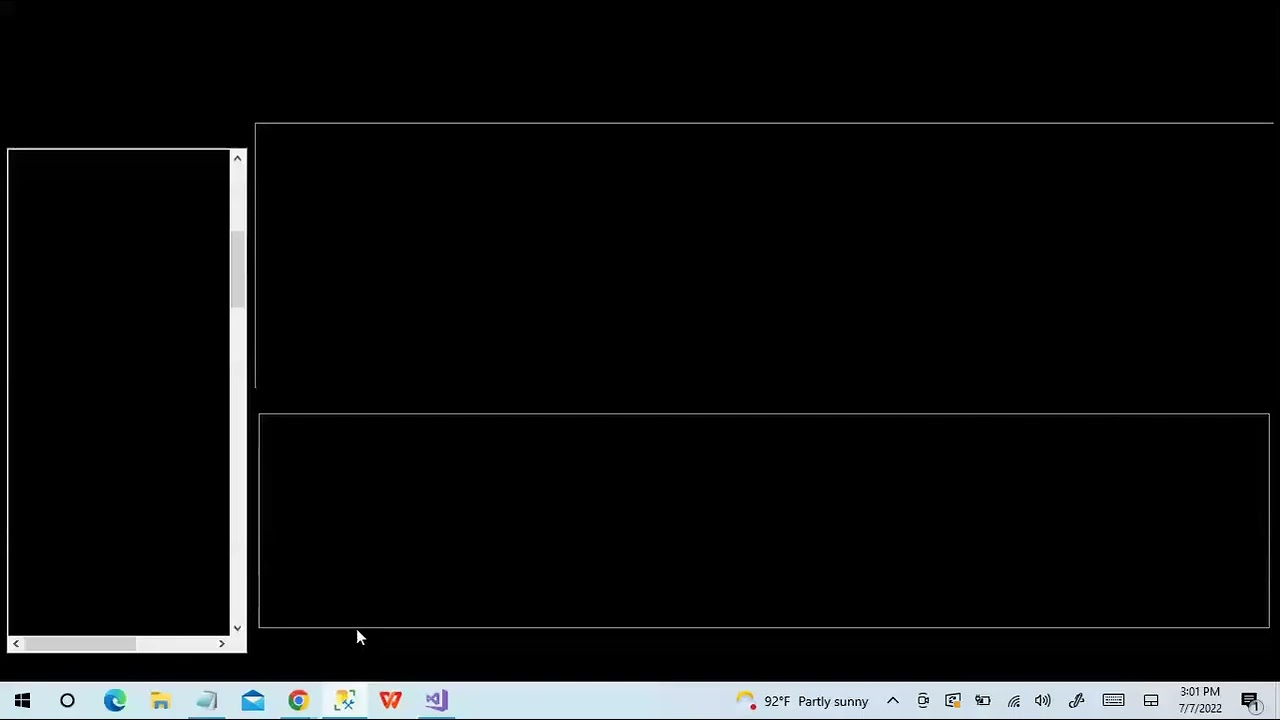Image resolution: width=1280 pixels, height=720 pixels.
Task: Switch to Visual Studio on the taskbar
Action: point(436,701)
